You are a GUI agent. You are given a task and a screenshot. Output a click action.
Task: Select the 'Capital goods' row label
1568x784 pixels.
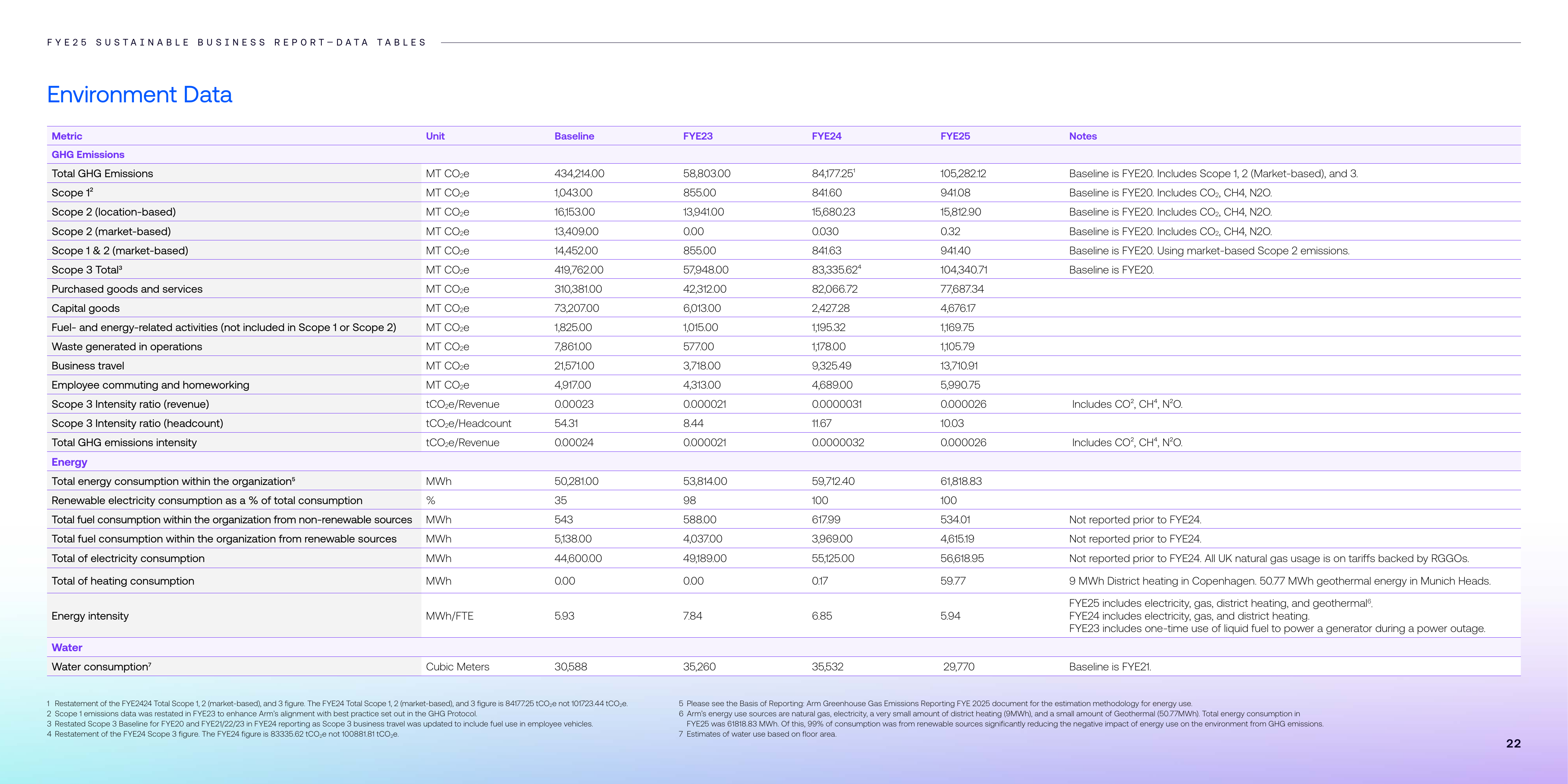[86, 308]
